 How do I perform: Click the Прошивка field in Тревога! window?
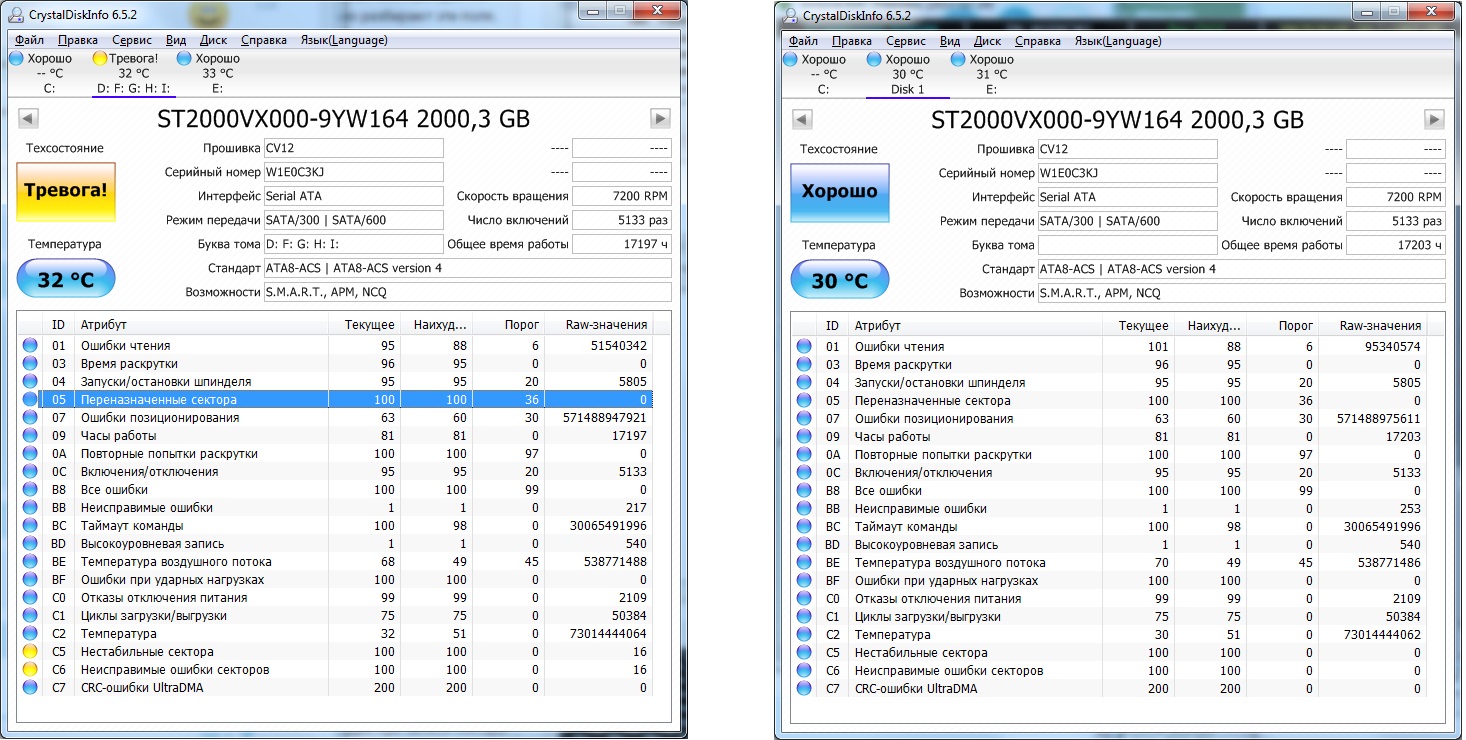353,148
